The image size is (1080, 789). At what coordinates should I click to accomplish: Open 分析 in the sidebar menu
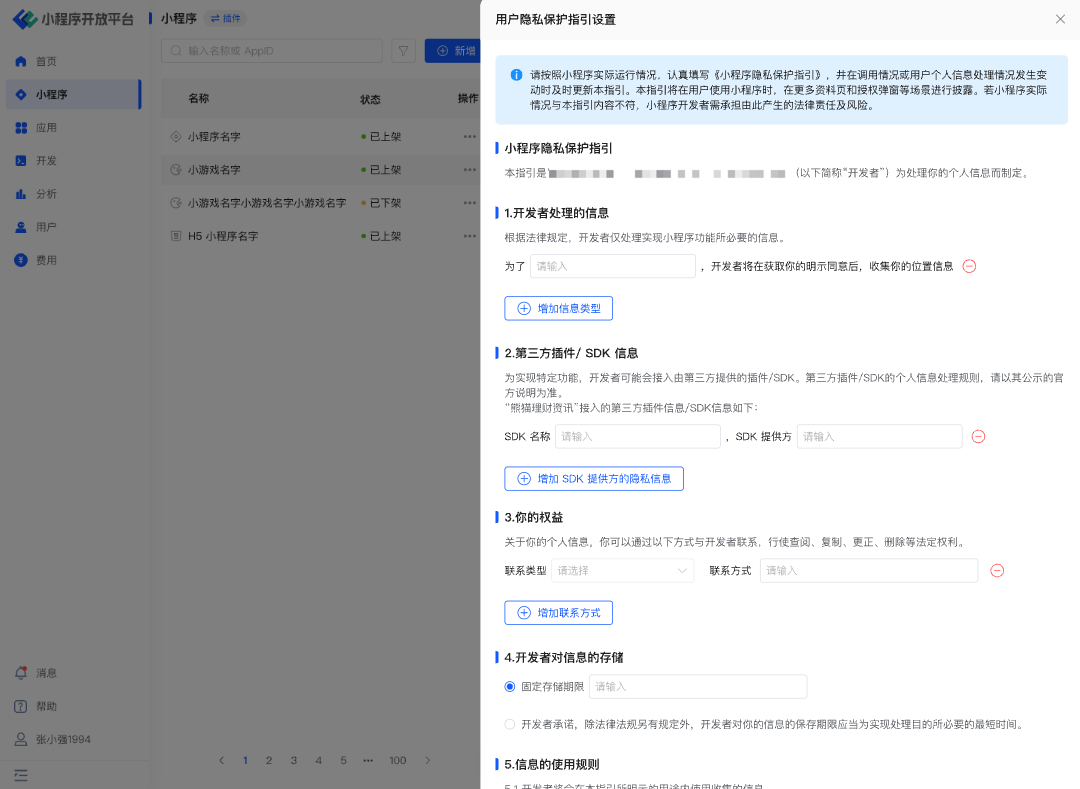coord(46,194)
